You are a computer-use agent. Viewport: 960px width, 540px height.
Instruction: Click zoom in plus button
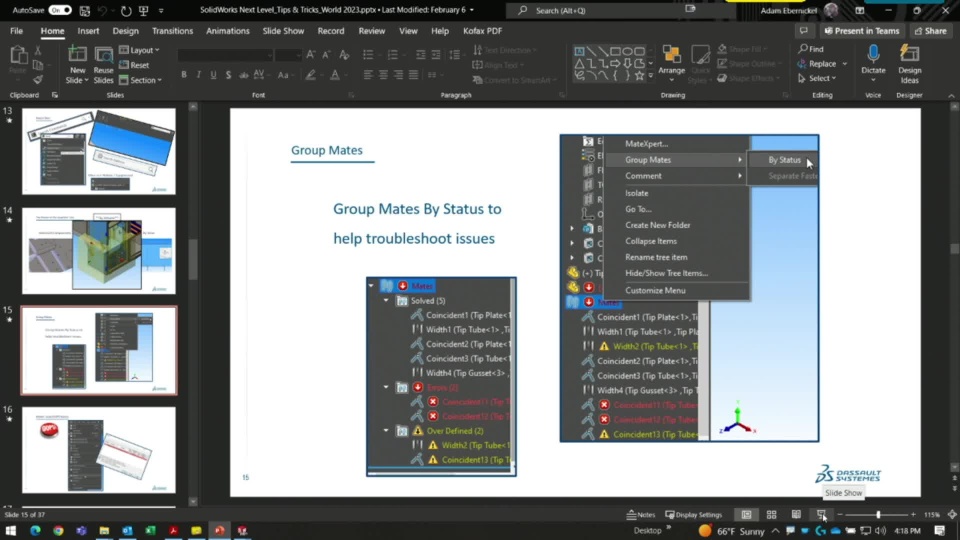tap(913, 515)
